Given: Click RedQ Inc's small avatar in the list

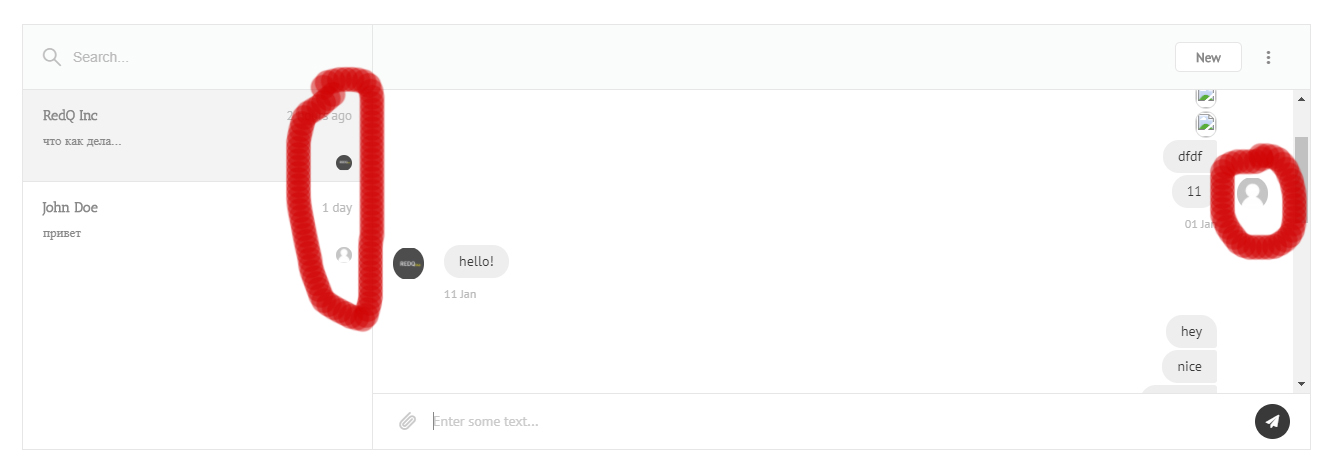Looking at the screenshot, I should (344, 162).
